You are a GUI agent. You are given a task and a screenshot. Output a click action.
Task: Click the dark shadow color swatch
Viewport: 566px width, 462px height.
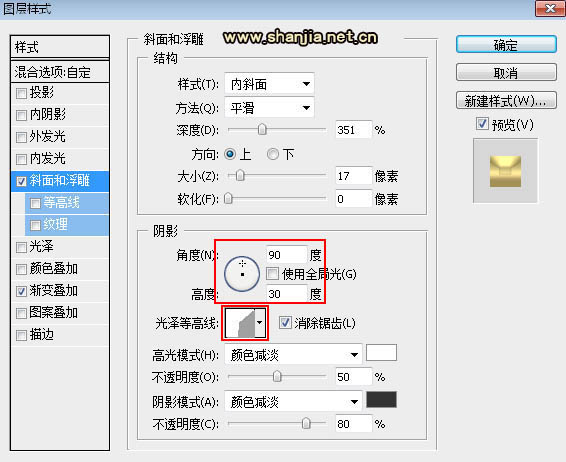[x=382, y=400]
